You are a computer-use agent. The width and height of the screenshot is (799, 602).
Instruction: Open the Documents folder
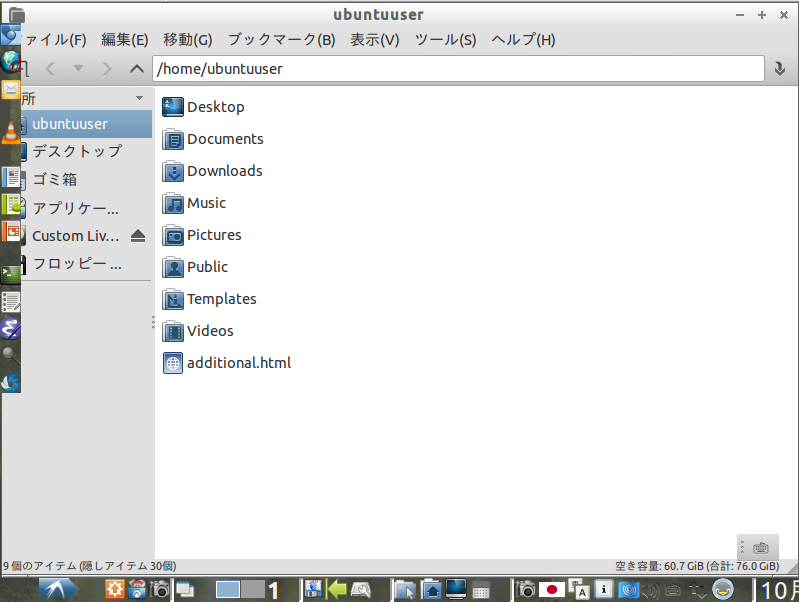coord(212,139)
